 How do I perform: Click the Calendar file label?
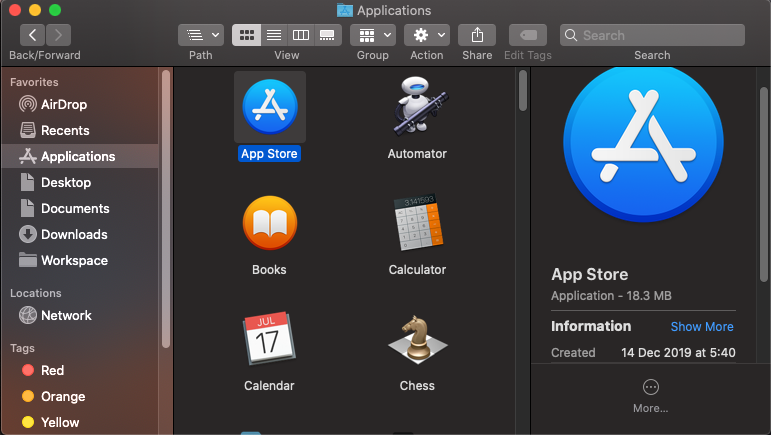point(269,385)
